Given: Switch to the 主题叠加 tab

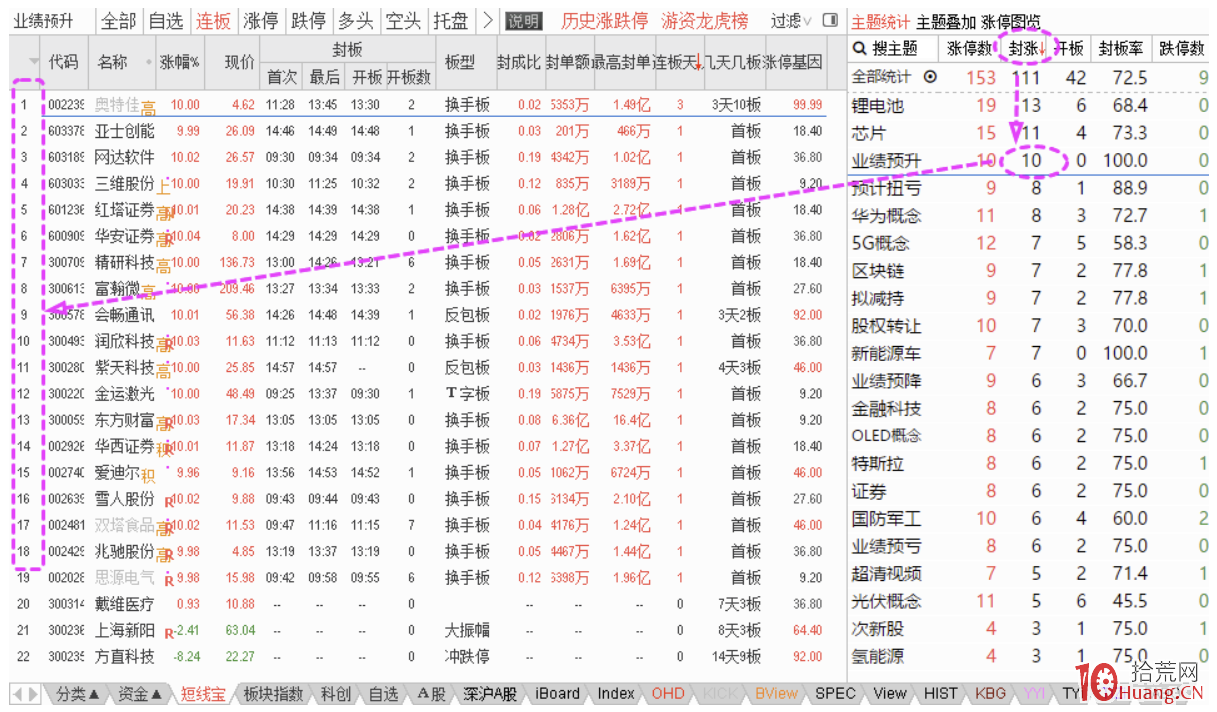Looking at the screenshot, I should [x=946, y=21].
